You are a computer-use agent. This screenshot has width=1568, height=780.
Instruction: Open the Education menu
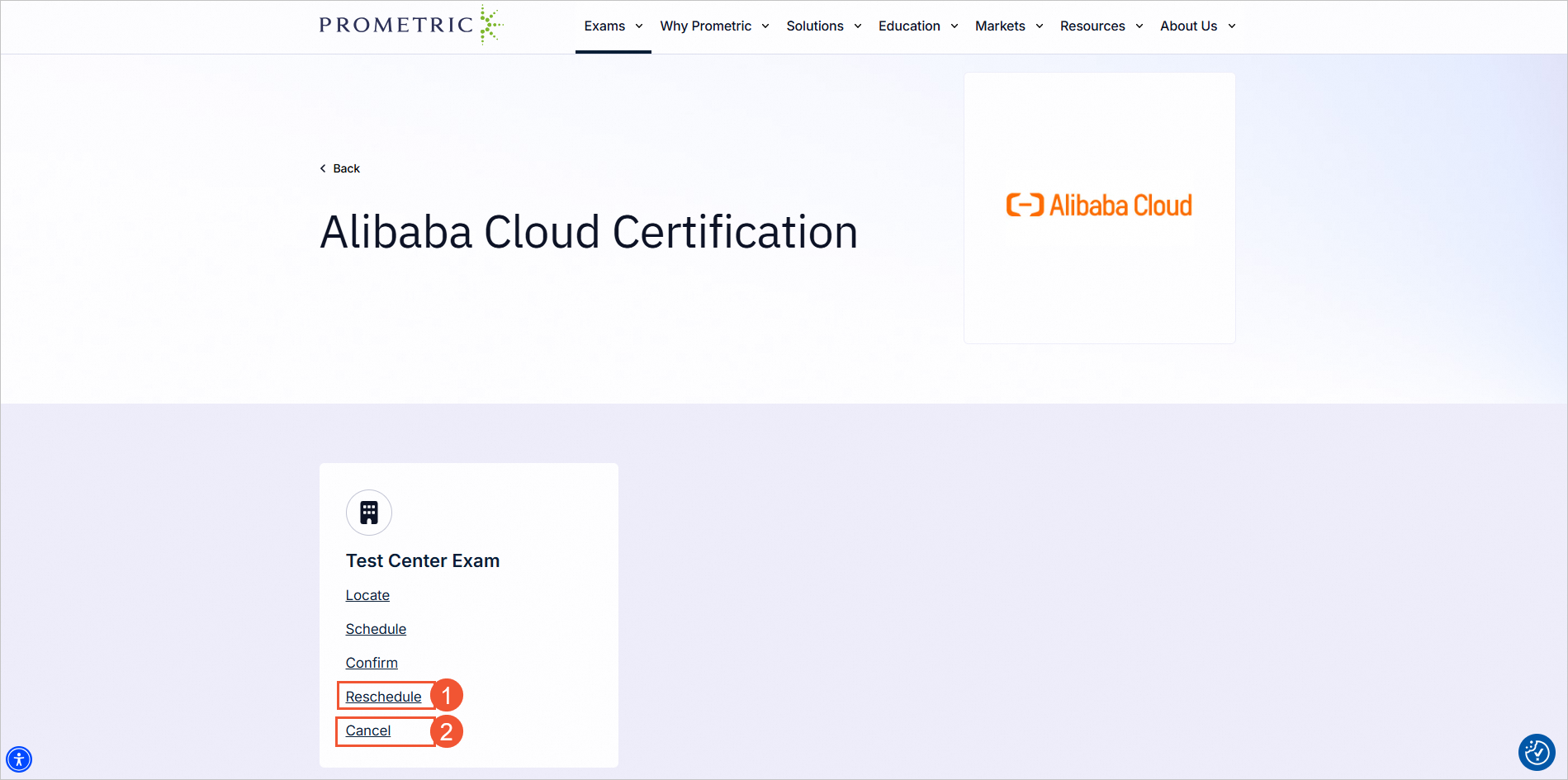[x=909, y=26]
